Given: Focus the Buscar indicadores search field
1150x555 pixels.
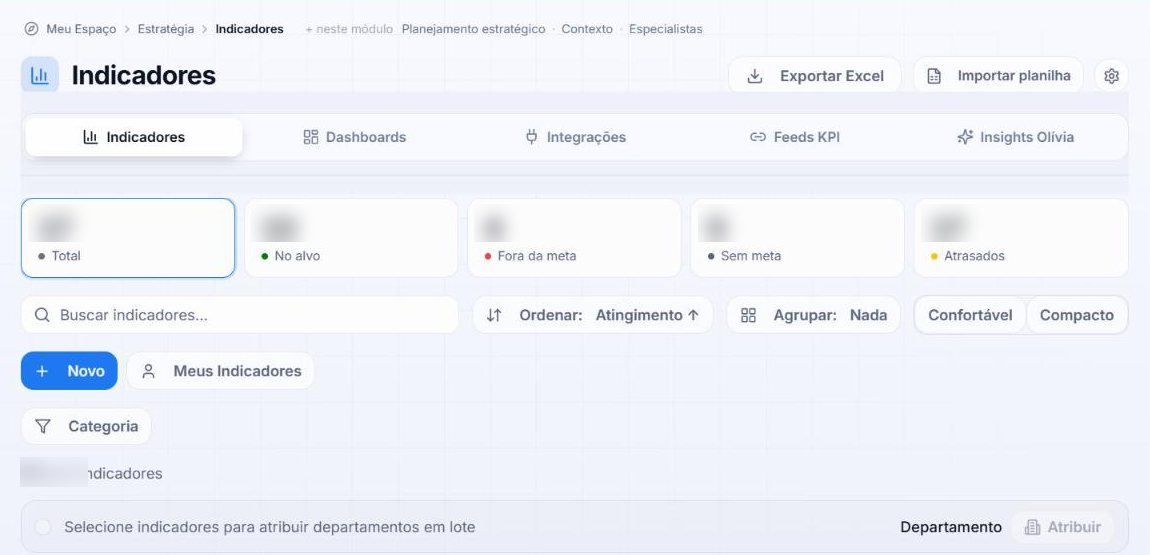Looking at the screenshot, I should [x=240, y=315].
